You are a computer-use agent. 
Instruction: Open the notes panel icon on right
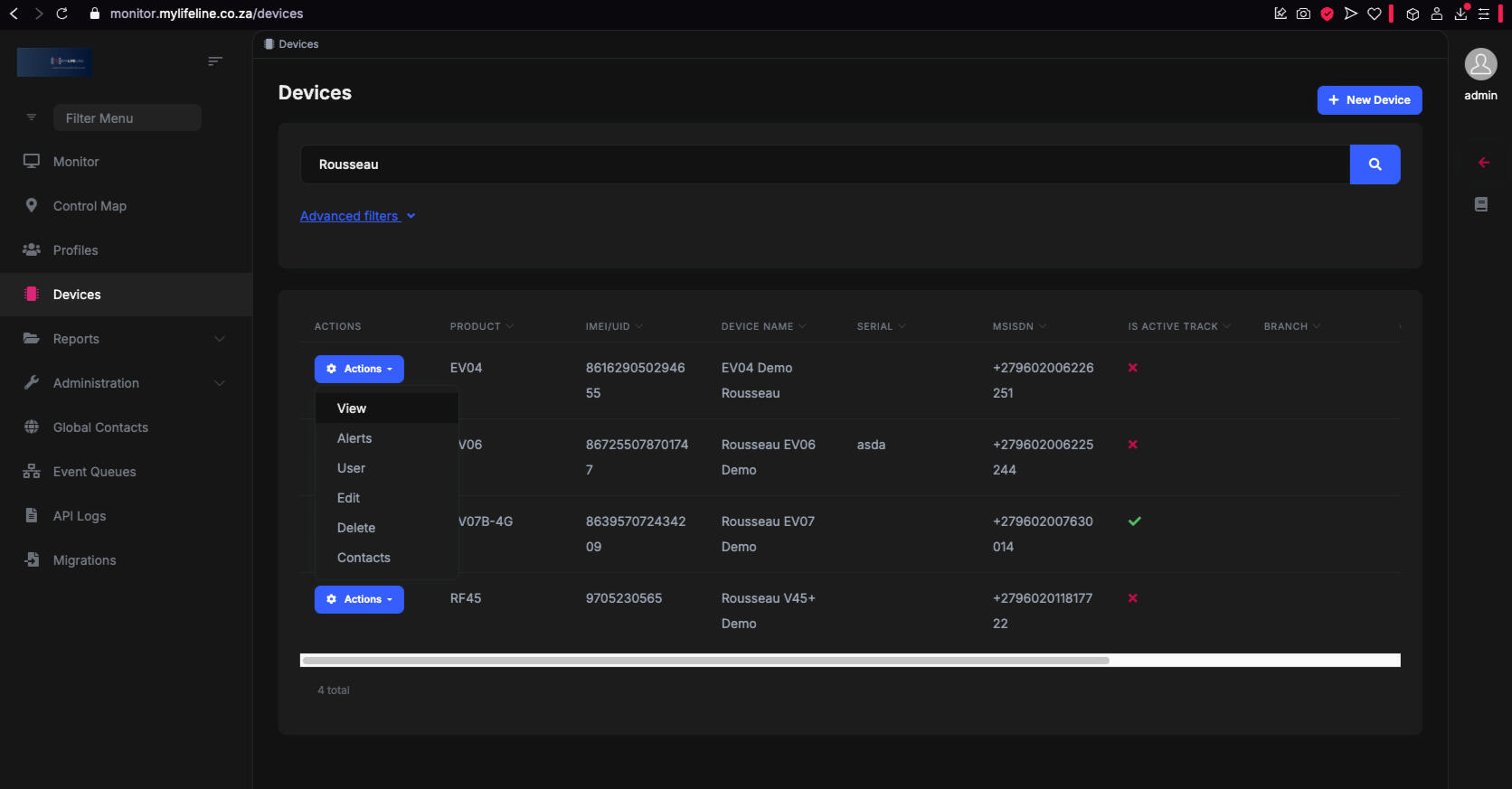coord(1480,204)
